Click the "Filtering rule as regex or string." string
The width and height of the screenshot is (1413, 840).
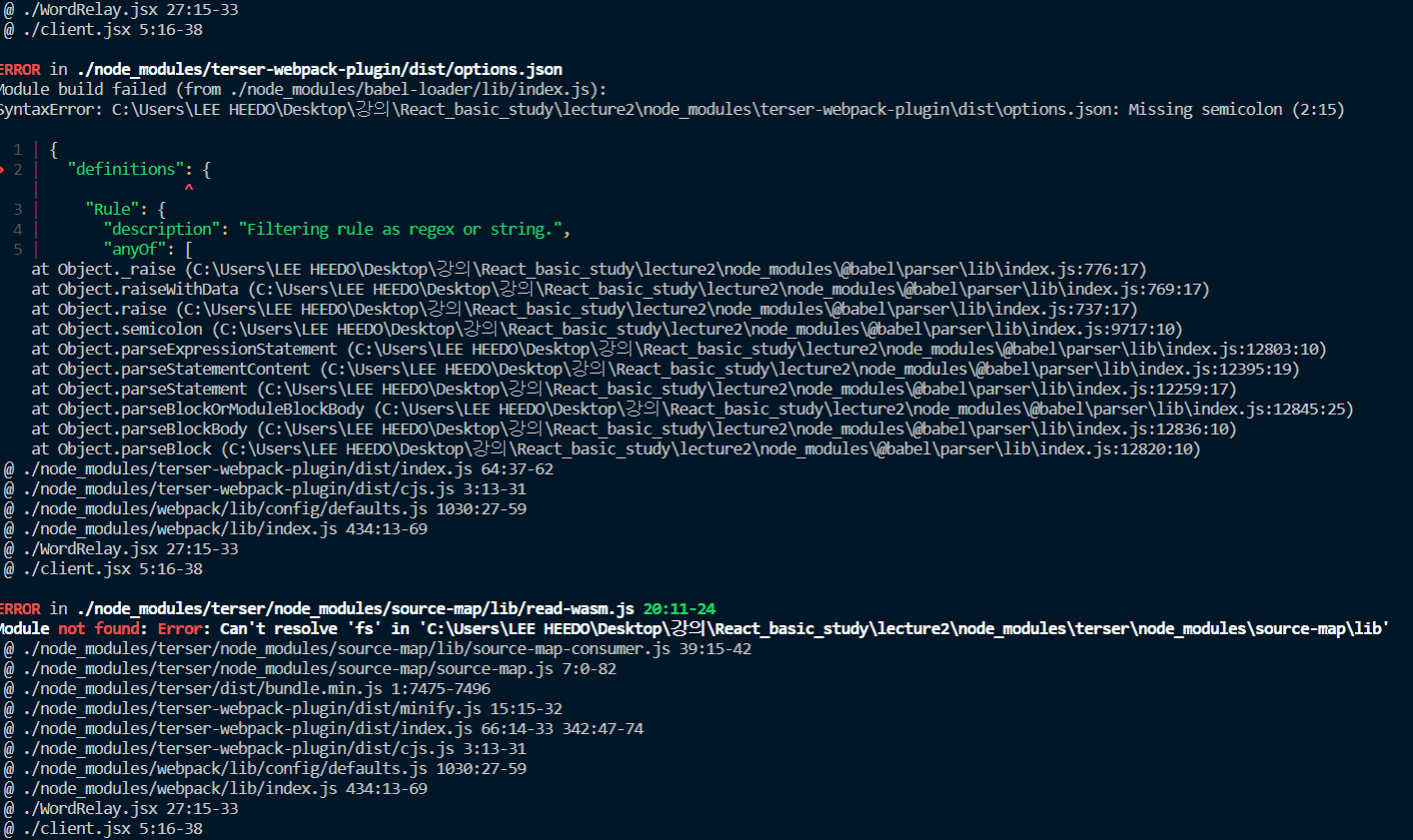[x=400, y=229]
